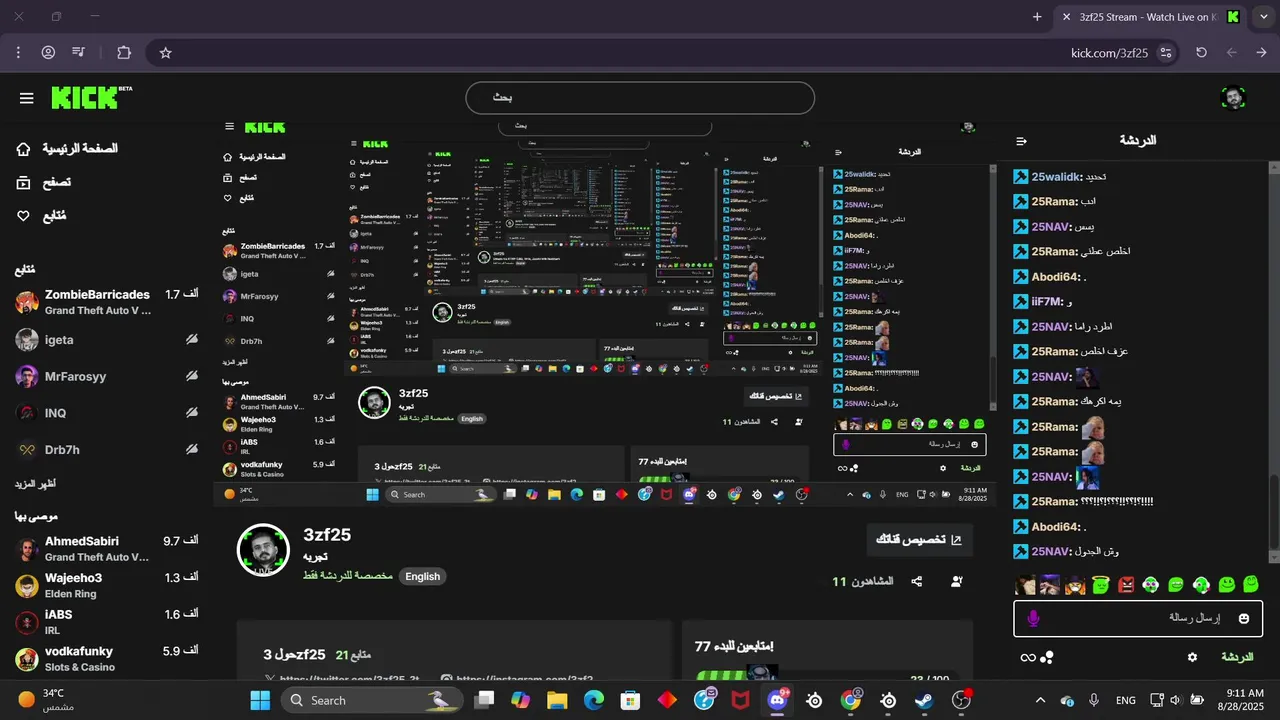Viewport: 1280px width, 720px height.
Task: Go to الصفحة الرئيسية home menu
Action: tap(66, 148)
